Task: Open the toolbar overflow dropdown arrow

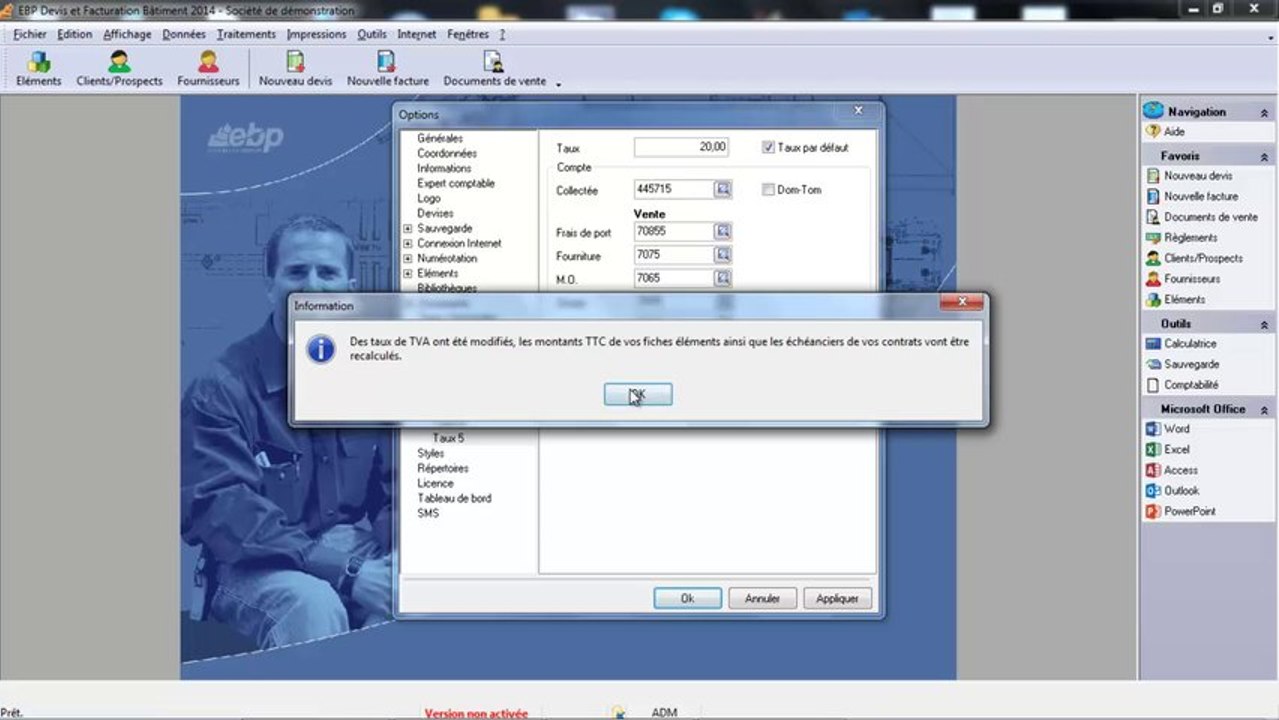Action: point(559,84)
